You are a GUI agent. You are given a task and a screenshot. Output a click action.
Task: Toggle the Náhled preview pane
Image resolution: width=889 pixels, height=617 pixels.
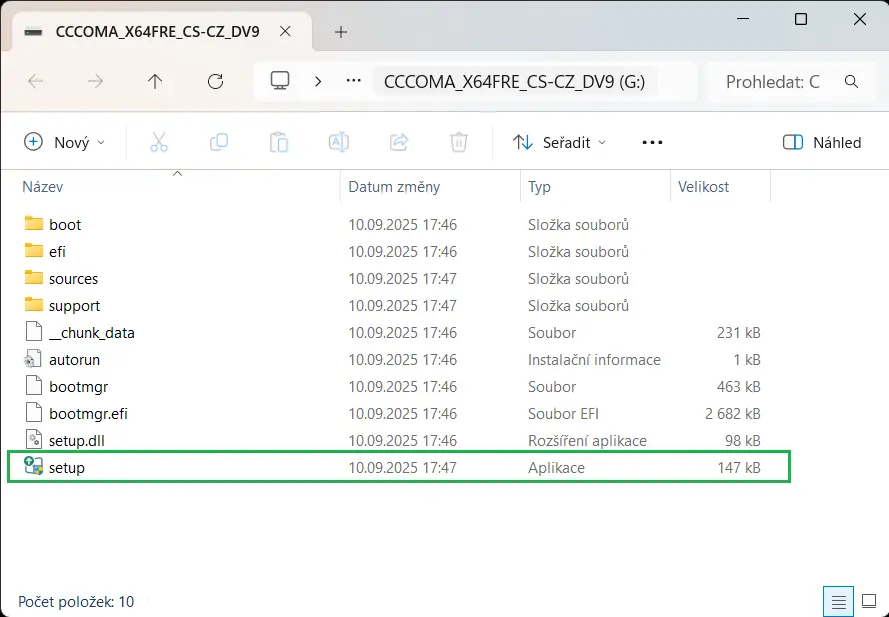822,142
